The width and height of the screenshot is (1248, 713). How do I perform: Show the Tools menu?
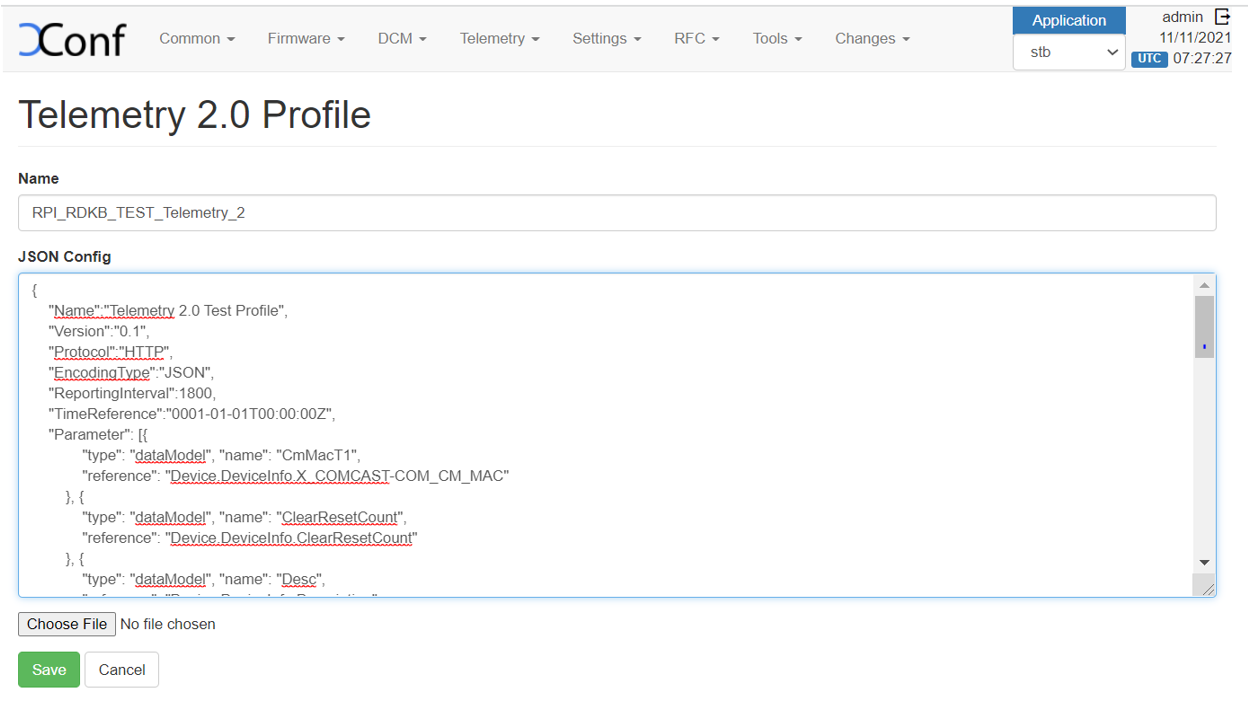(777, 39)
